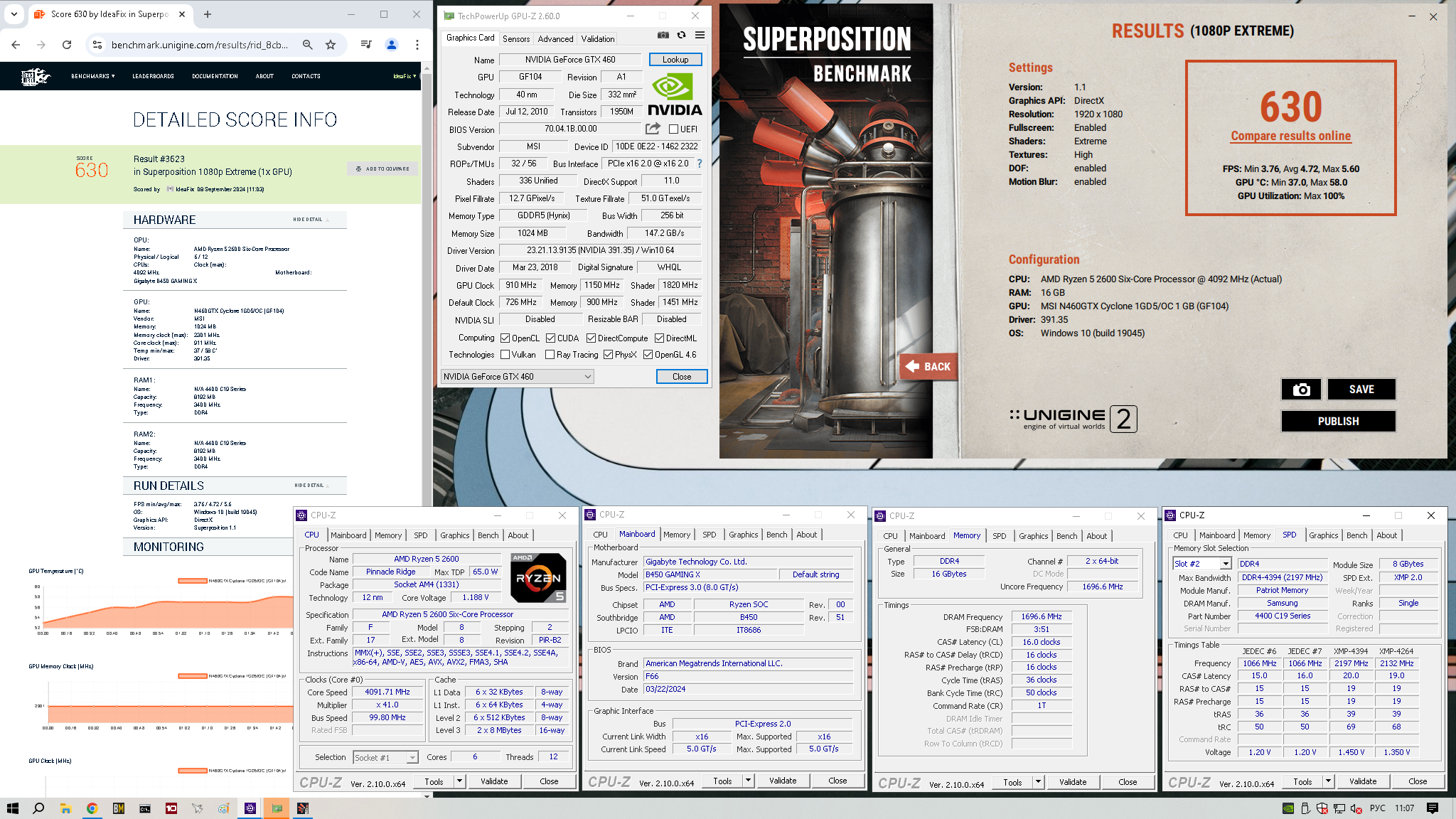This screenshot has width=1456, height=819.
Task: Click the browser back arrow
Action: click(x=16, y=45)
